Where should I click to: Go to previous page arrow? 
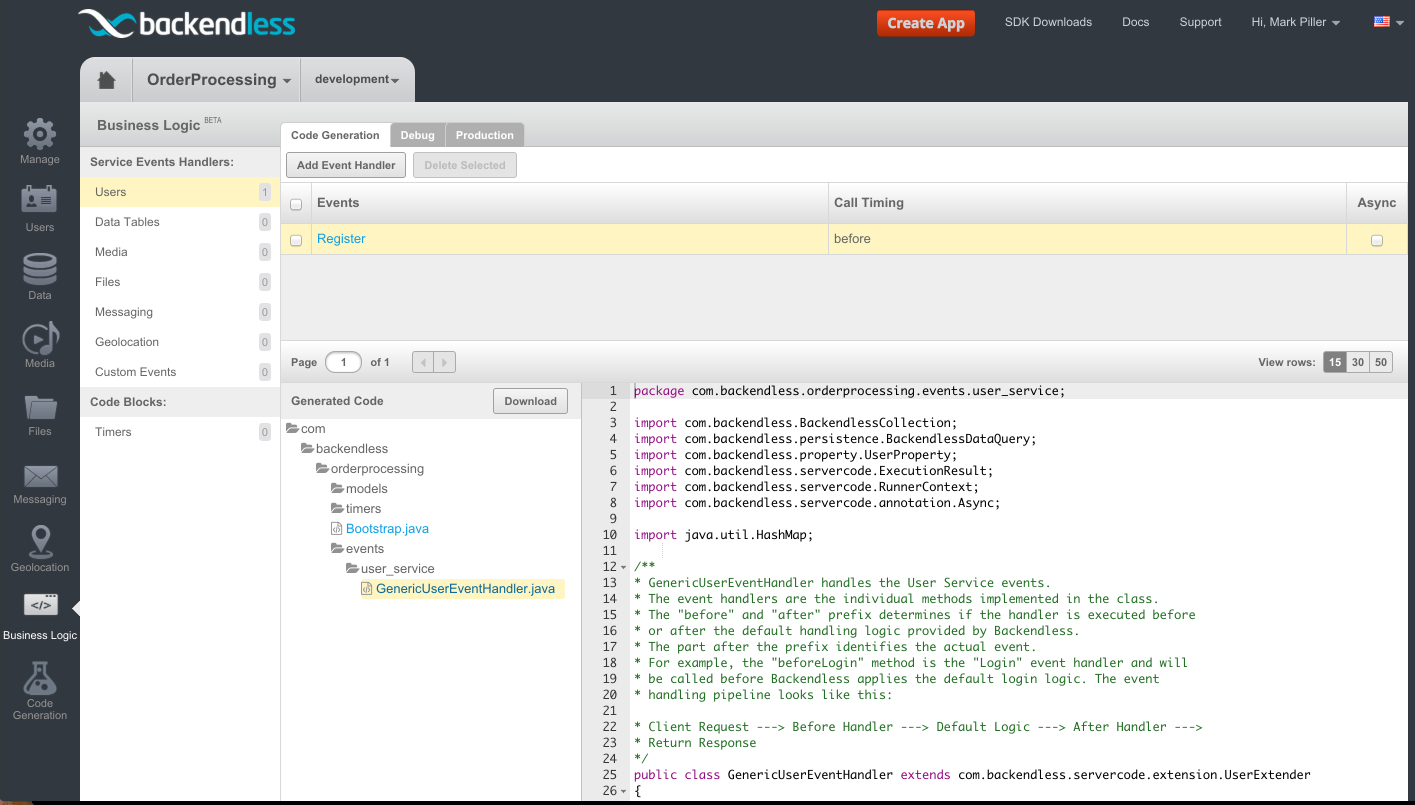(423, 362)
